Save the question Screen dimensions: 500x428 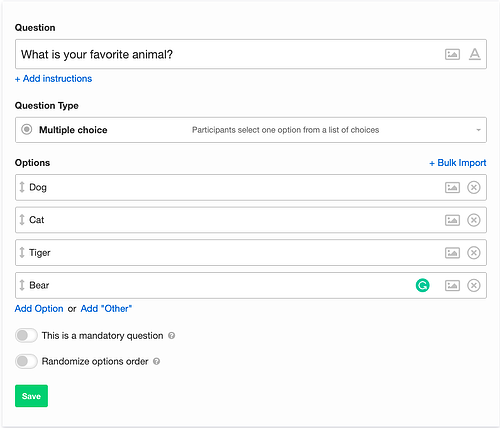tap(31, 396)
